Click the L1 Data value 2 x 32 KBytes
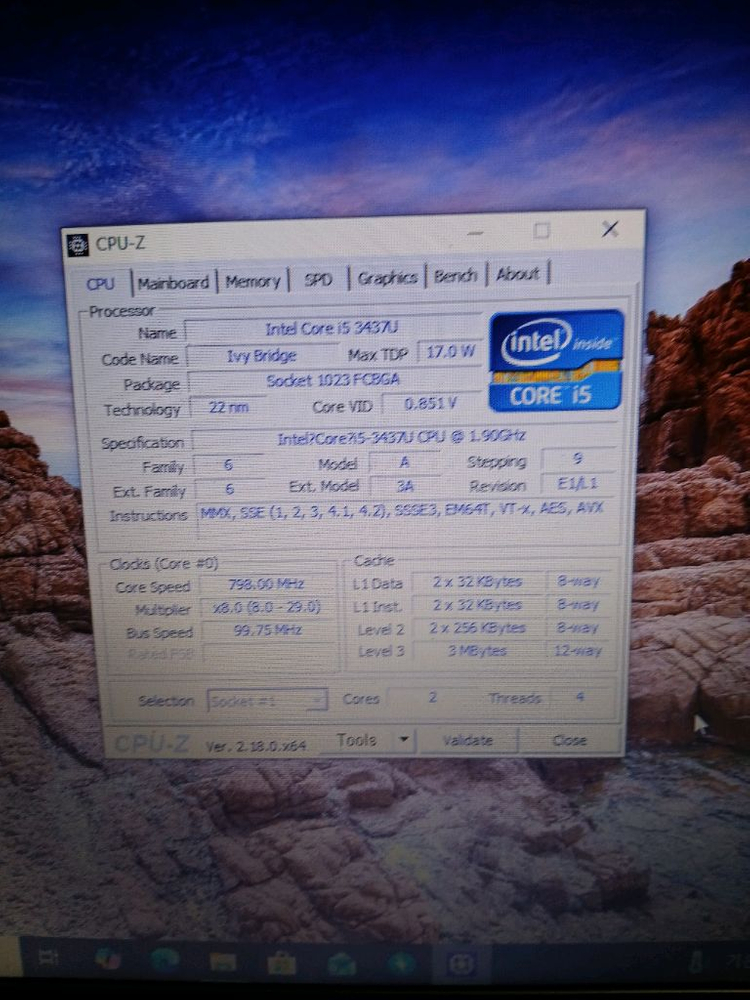Image resolution: width=750 pixels, height=1000 pixels. pos(478,582)
